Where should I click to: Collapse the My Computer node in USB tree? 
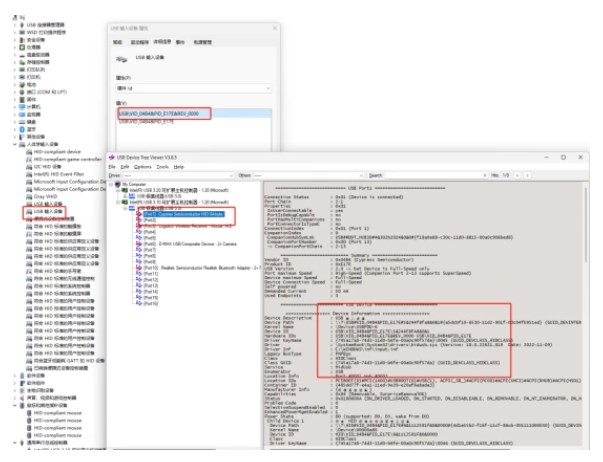tap(112, 184)
